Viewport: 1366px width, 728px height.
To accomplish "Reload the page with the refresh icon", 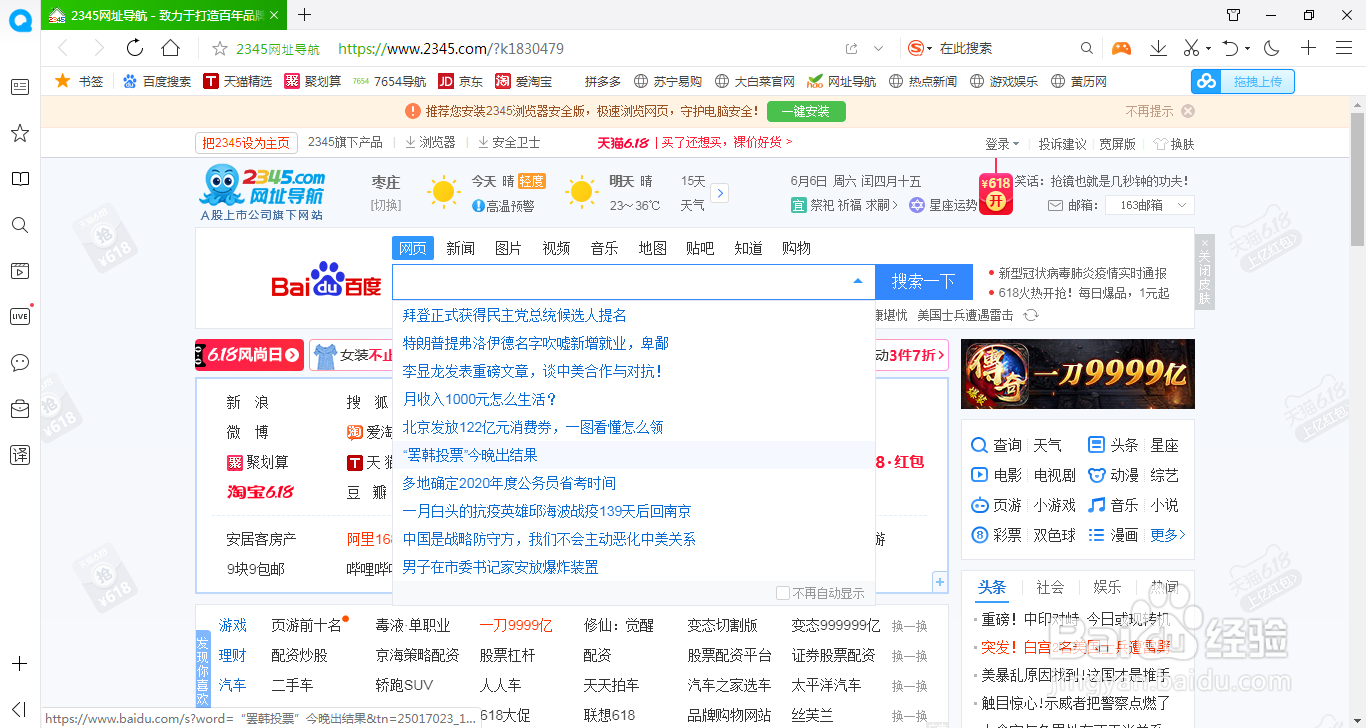I will 135,48.
